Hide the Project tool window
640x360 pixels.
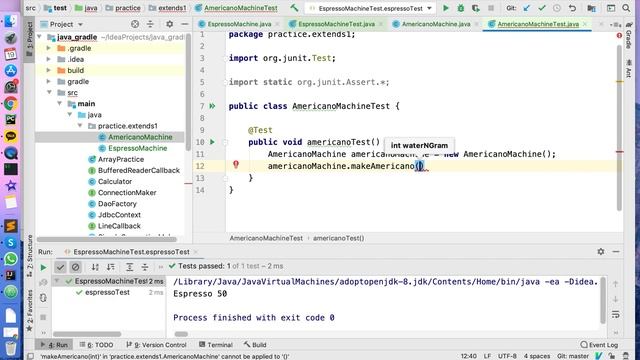point(184,24)
